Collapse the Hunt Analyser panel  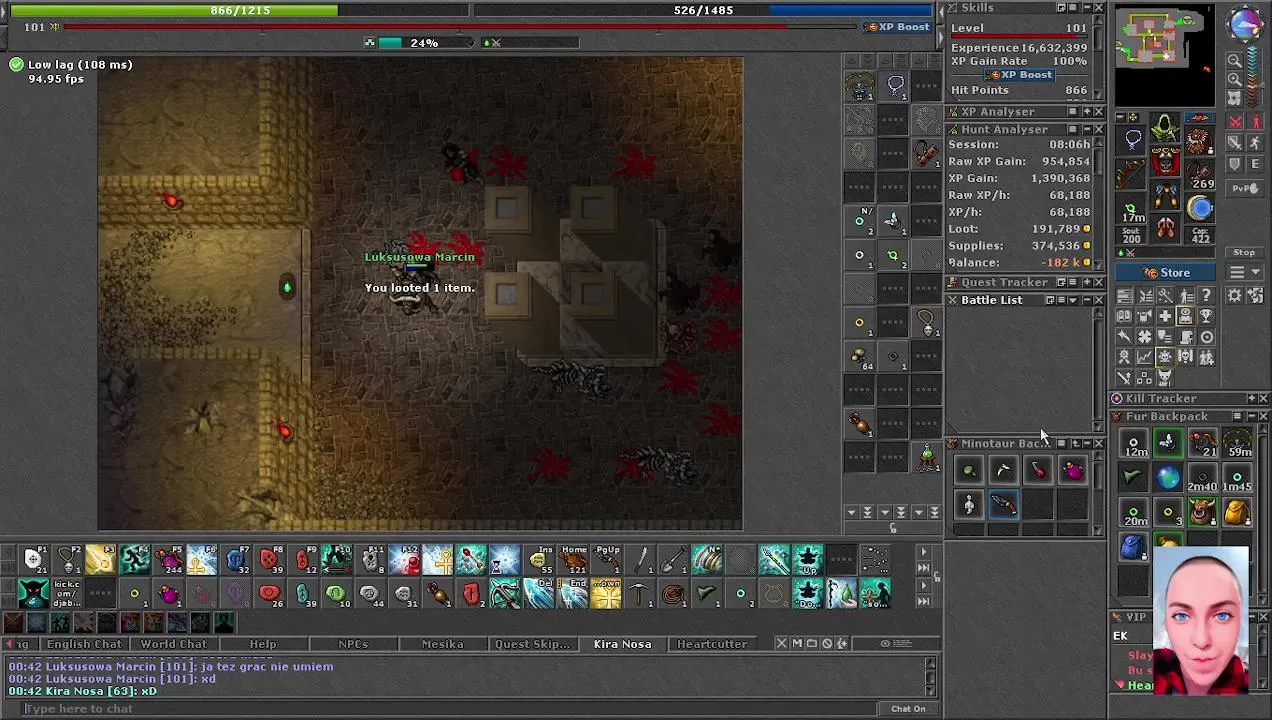pyautogui.click(x=1086, y=130)
